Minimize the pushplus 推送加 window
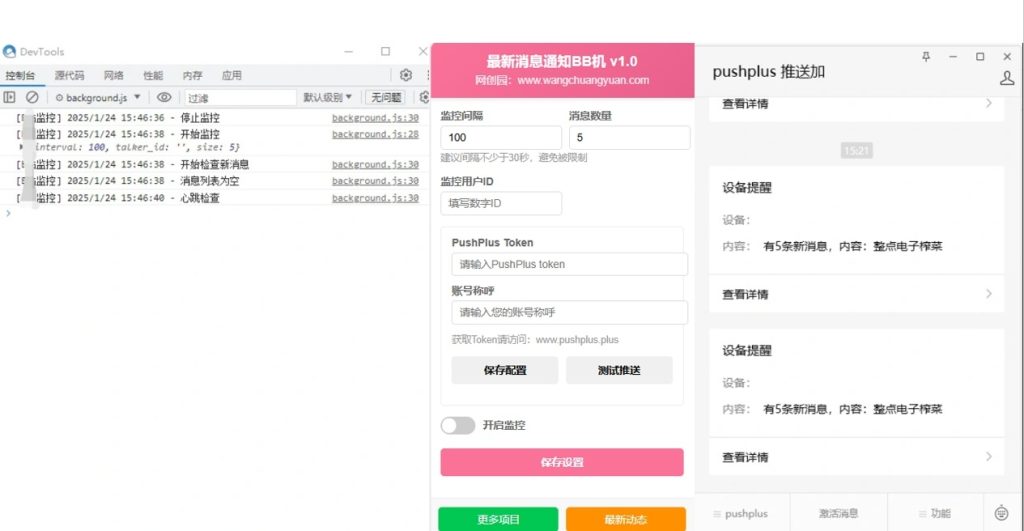The image size is (1024, 531). pyautogui.click(x=953, y=57)
